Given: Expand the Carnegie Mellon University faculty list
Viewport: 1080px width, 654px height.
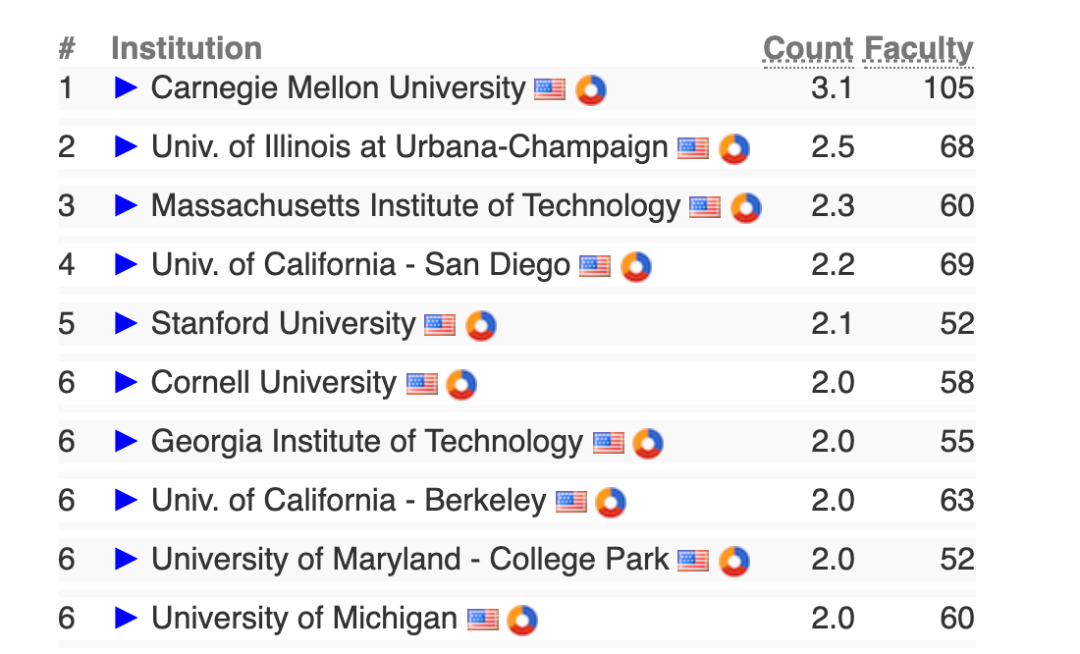Looking at the screenshot, I should point(125,87).
